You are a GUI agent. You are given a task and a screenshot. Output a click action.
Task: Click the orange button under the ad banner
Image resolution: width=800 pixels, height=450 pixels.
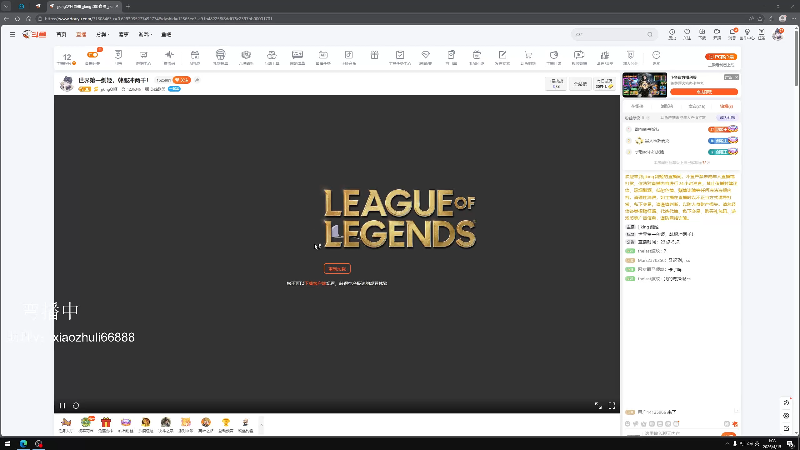tap(704, 92)
